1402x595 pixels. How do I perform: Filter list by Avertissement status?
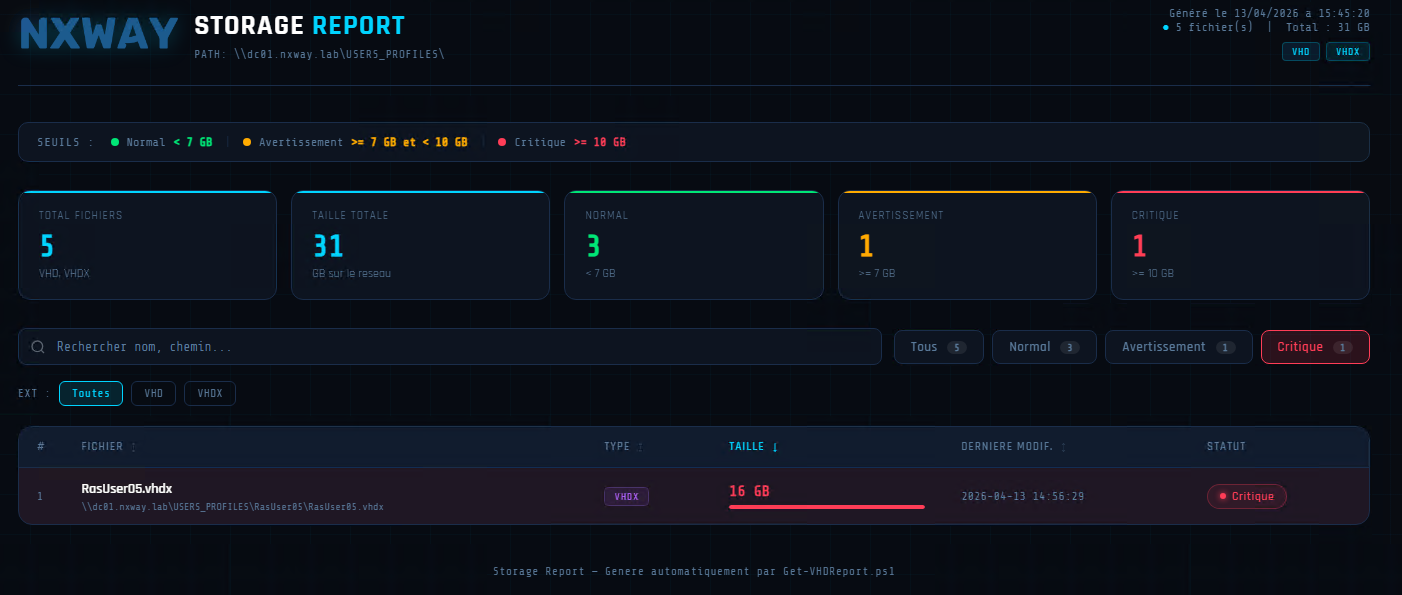[1177, 347]
